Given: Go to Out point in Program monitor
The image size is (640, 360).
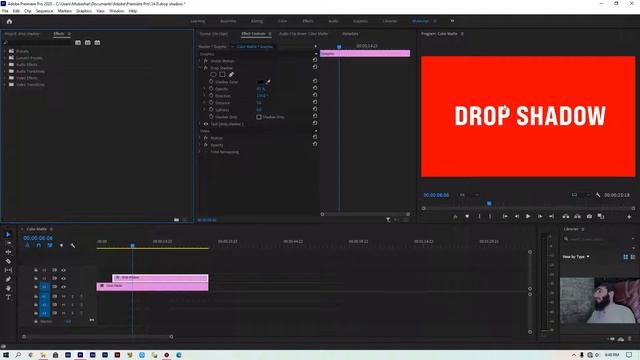Looking at the screenshot, I should coord(551,216).
